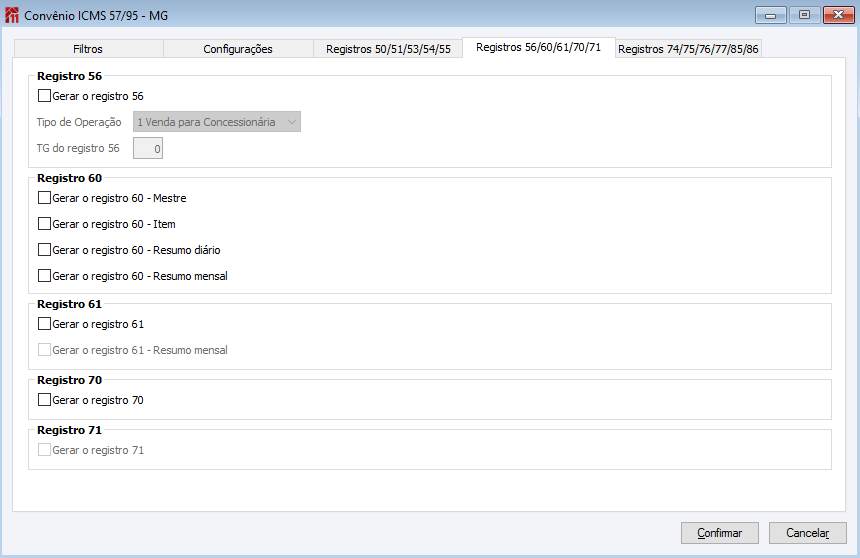Maximize the Convênio ICMS window

click(805, 15)
